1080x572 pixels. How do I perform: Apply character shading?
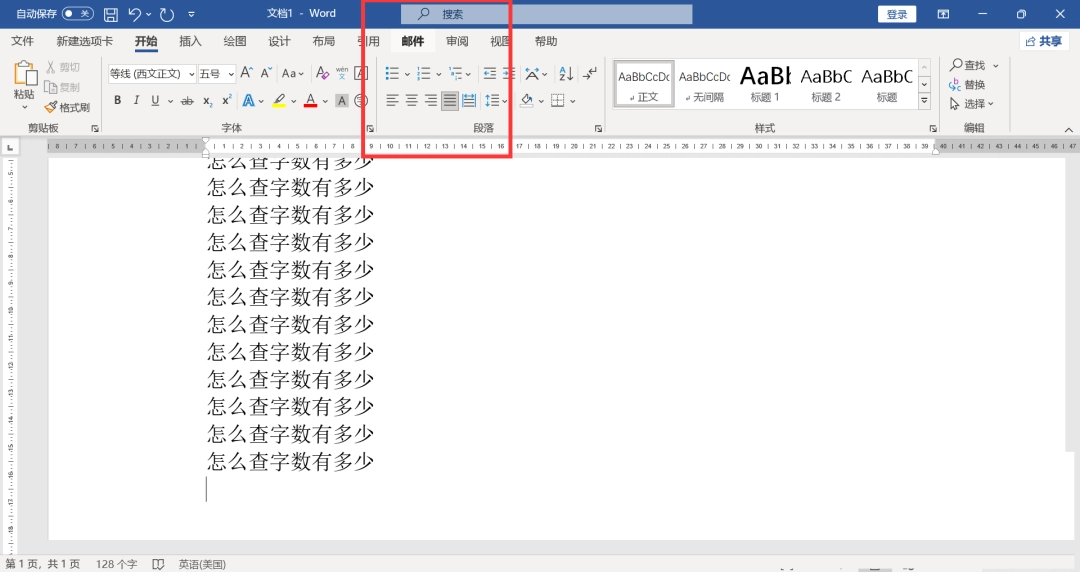[342, 101]
